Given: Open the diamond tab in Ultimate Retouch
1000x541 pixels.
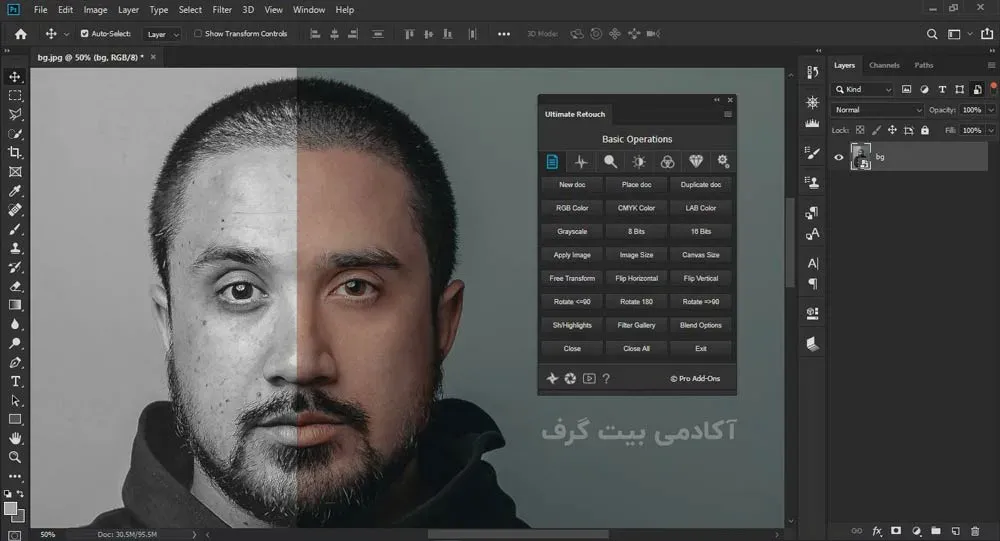Looking at the screenshot, I should [696, 162].
